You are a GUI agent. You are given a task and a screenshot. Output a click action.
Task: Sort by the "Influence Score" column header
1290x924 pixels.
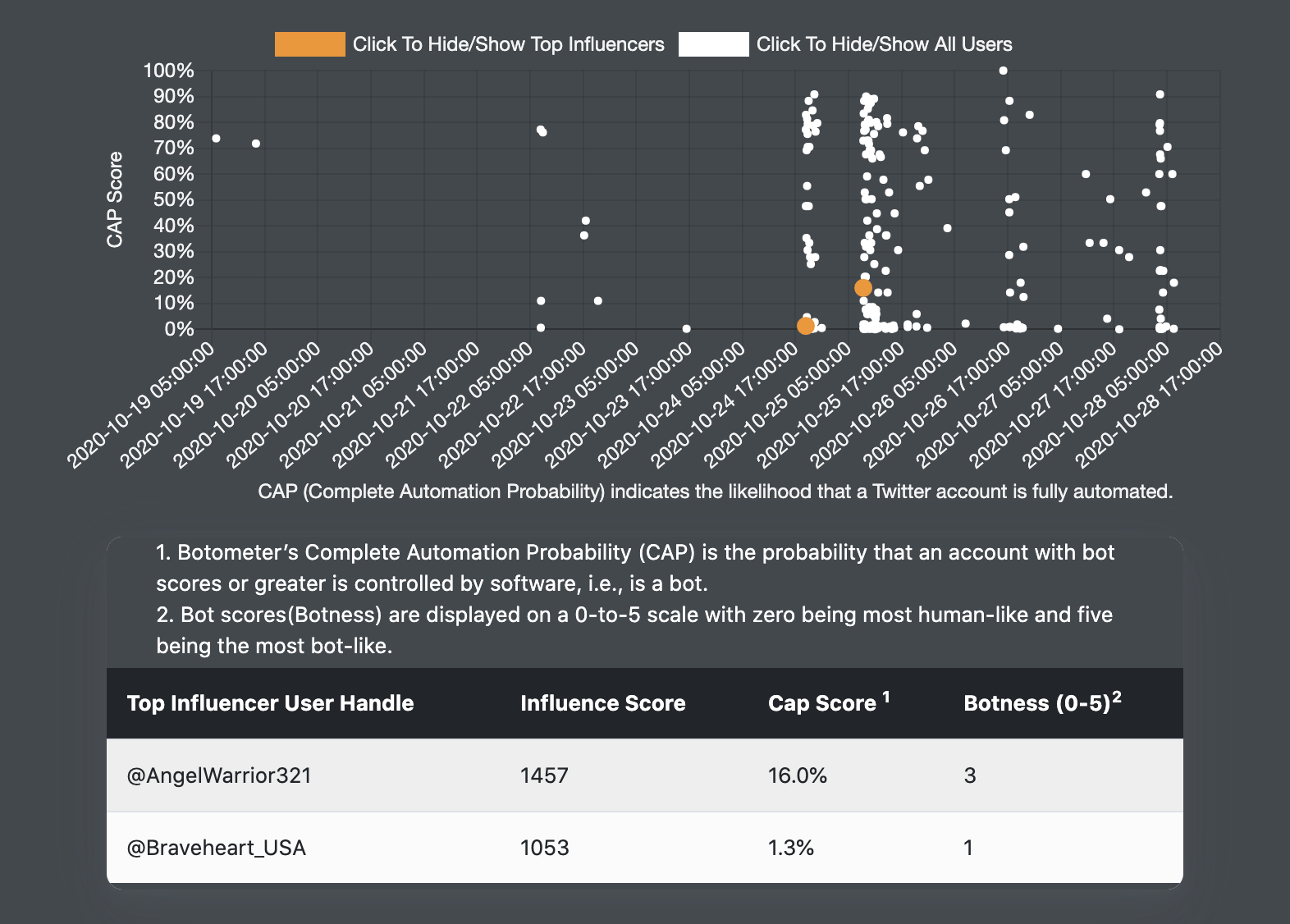point(602,703)
